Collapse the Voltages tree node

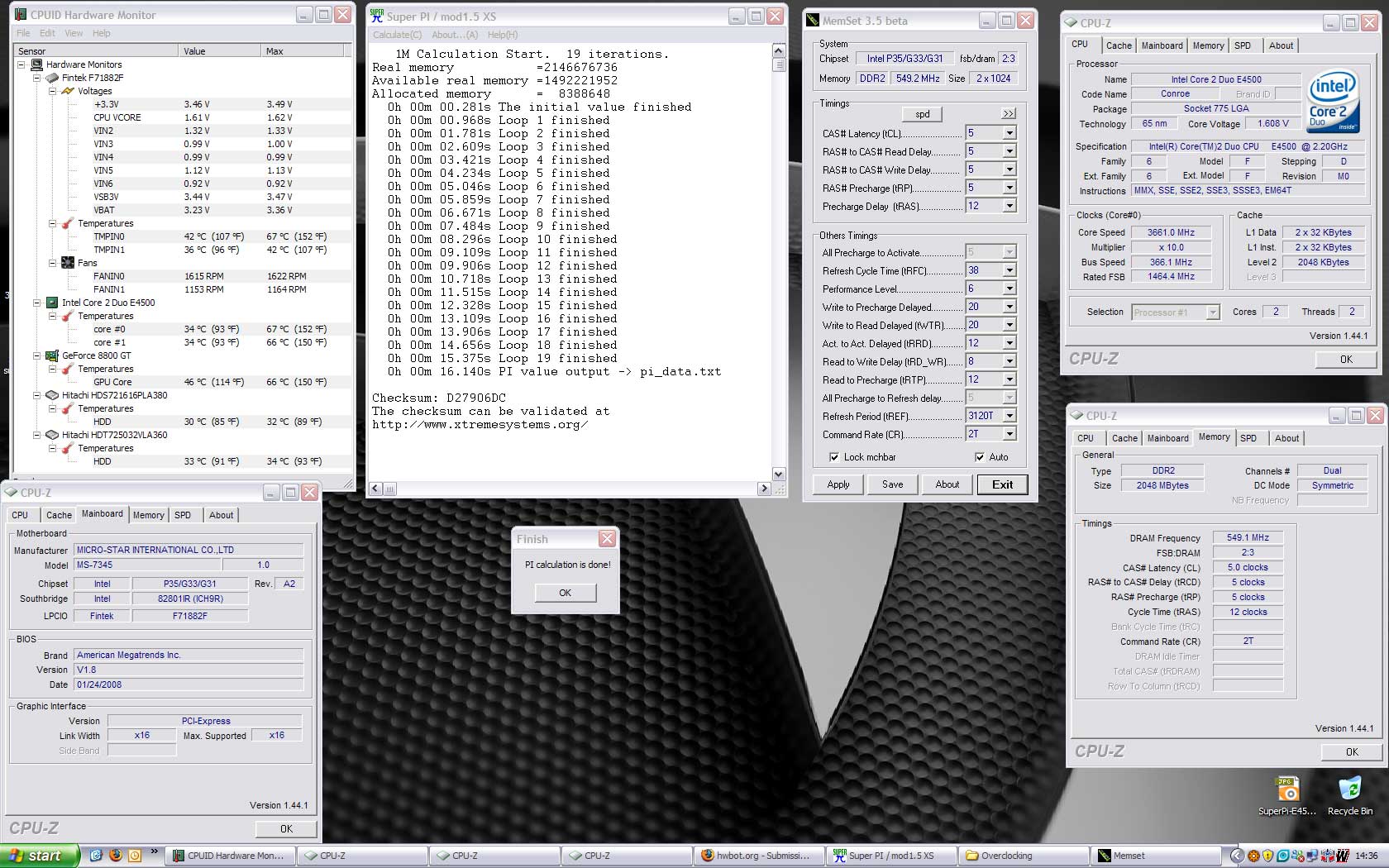[52, 91]
